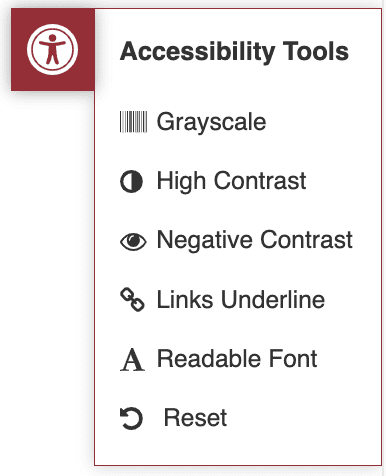Click the half-filled circle High Contrast icon

pyautogui.click(x=131, y=182)
